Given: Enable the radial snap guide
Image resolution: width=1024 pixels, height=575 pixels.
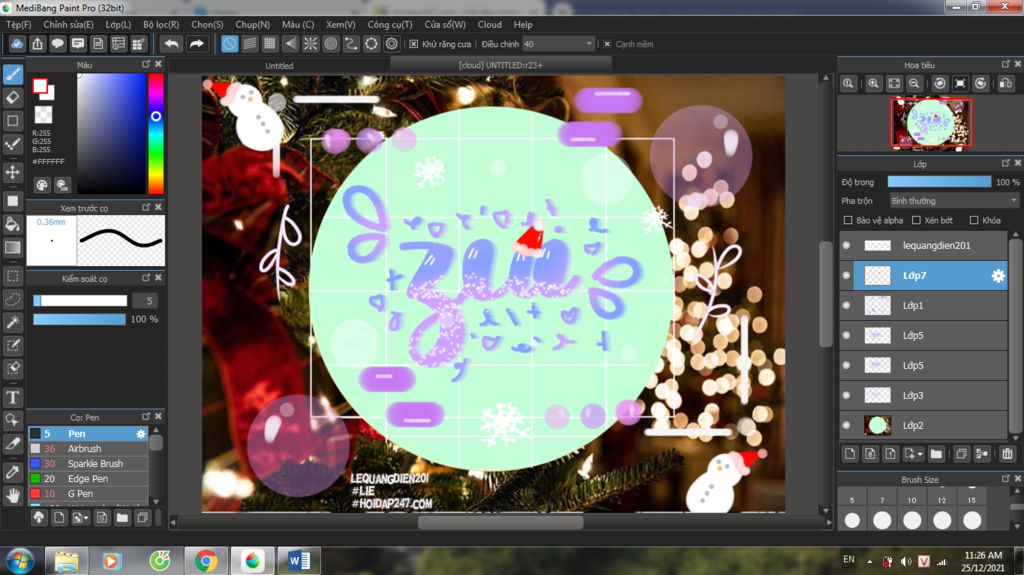Looking at the screenshot, I should coord(310,44).
